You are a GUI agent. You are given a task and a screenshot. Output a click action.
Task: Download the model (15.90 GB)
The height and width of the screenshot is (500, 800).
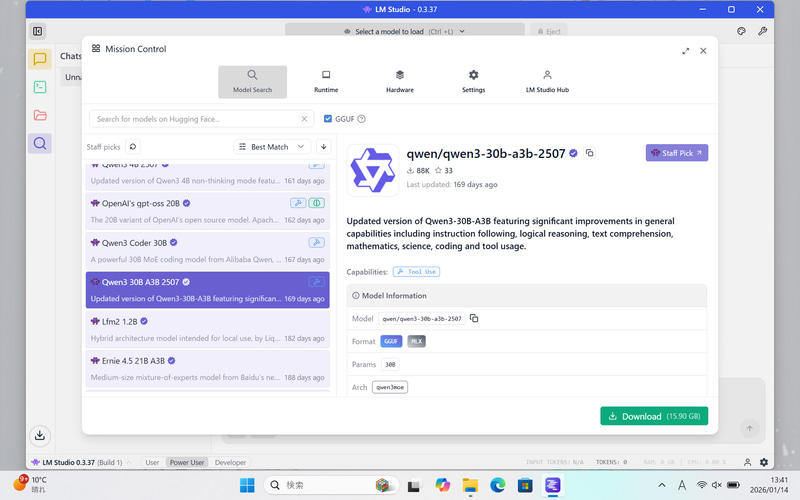pyautogui.click(x=654, y=416)
